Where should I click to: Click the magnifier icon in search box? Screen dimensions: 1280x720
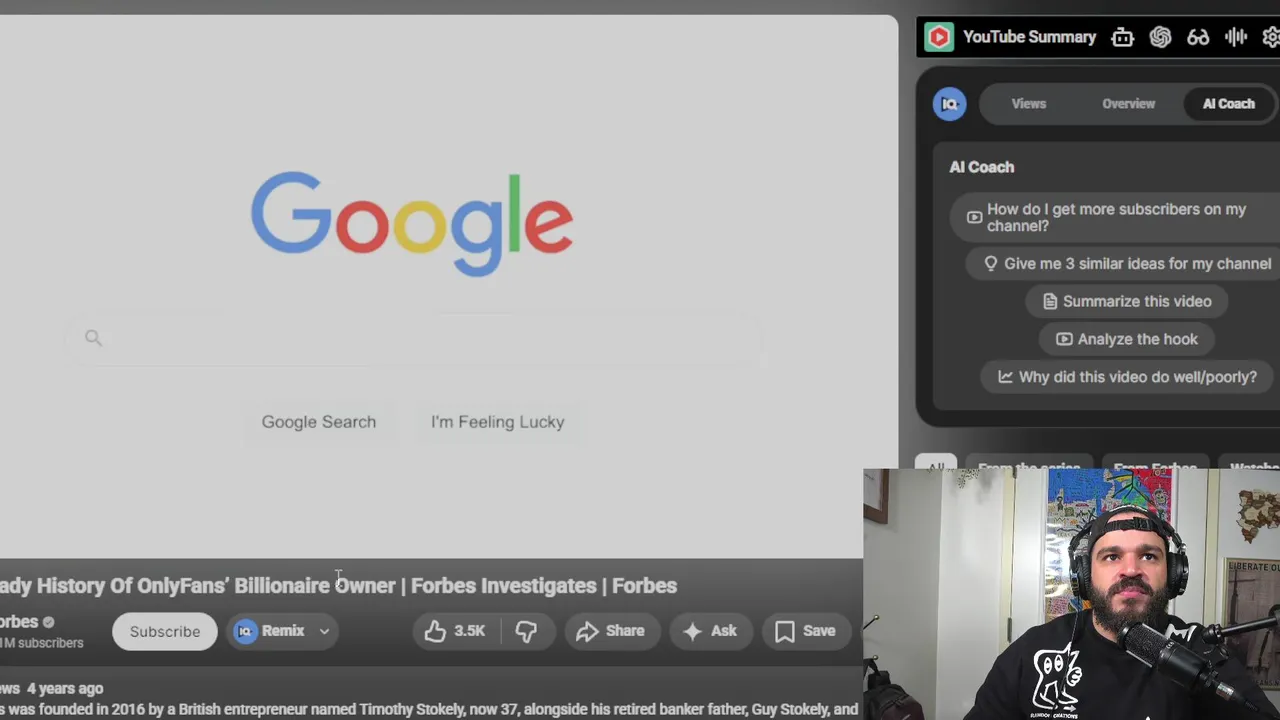click(93, 338)
